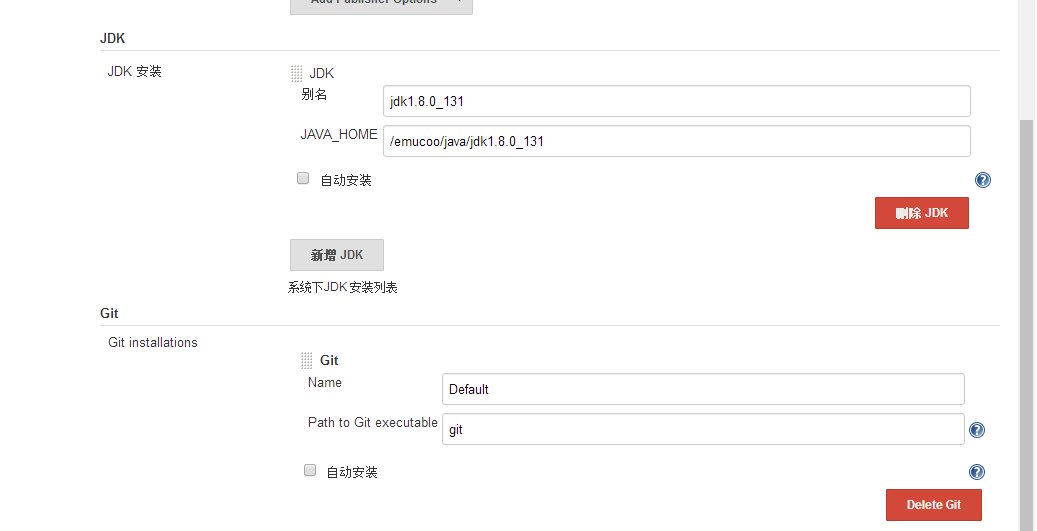Click the 新增 JDK button
This screenshot has height=531, width=1037.
click(x=337, y=255)
